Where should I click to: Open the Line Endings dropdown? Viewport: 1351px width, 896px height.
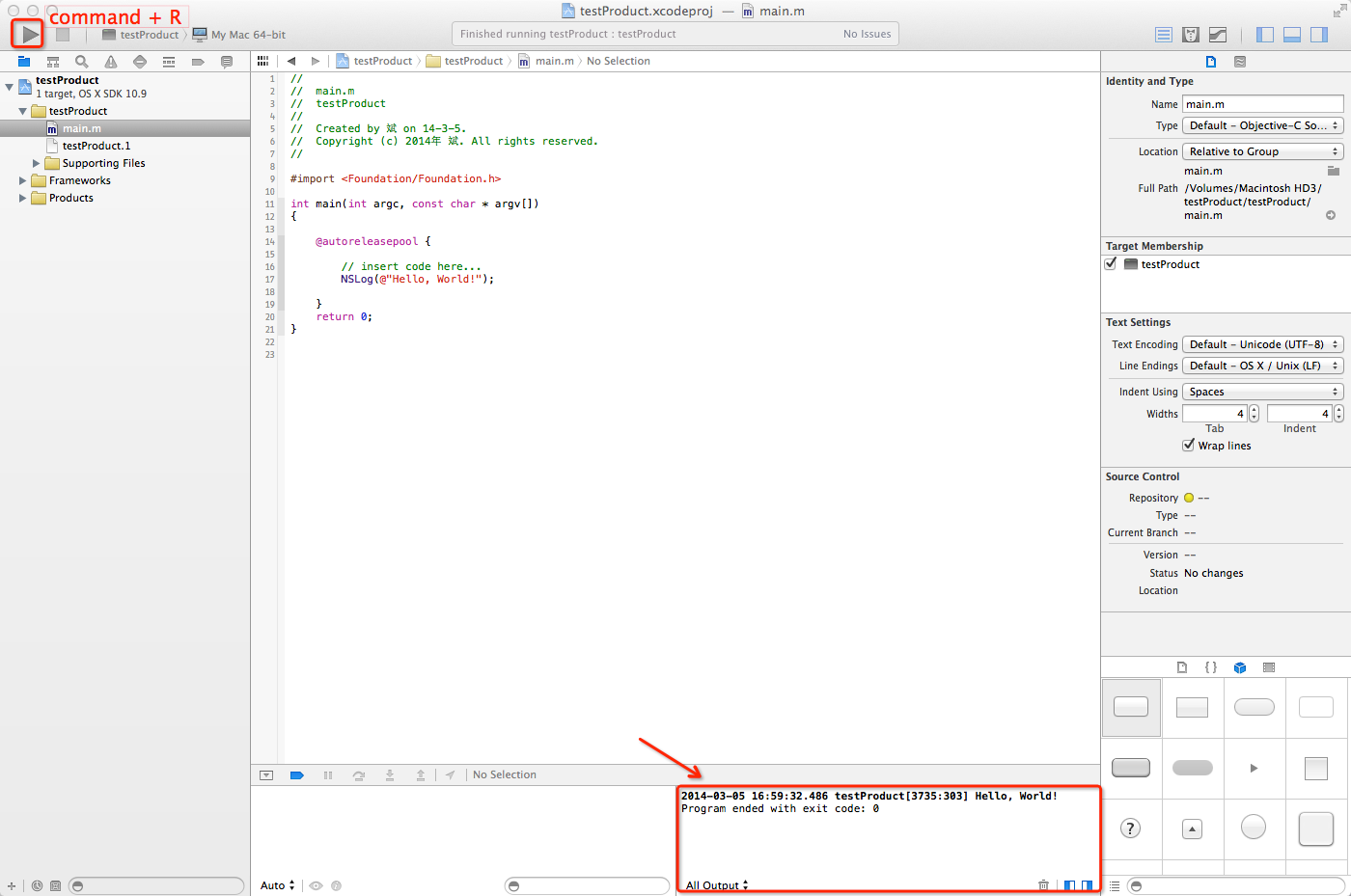[1262, 366]
